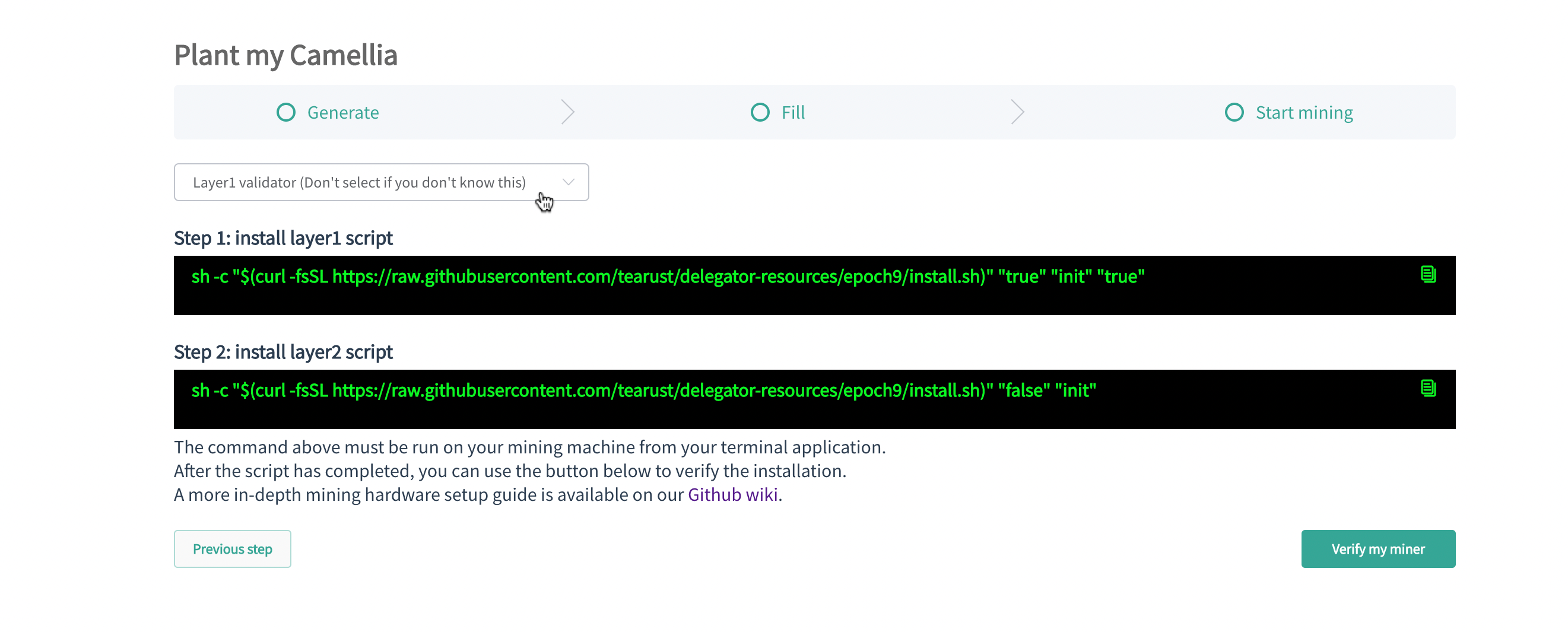Click the arrow between Fill and Start mining
The image size is (1568, 632).
point(1018,112)
